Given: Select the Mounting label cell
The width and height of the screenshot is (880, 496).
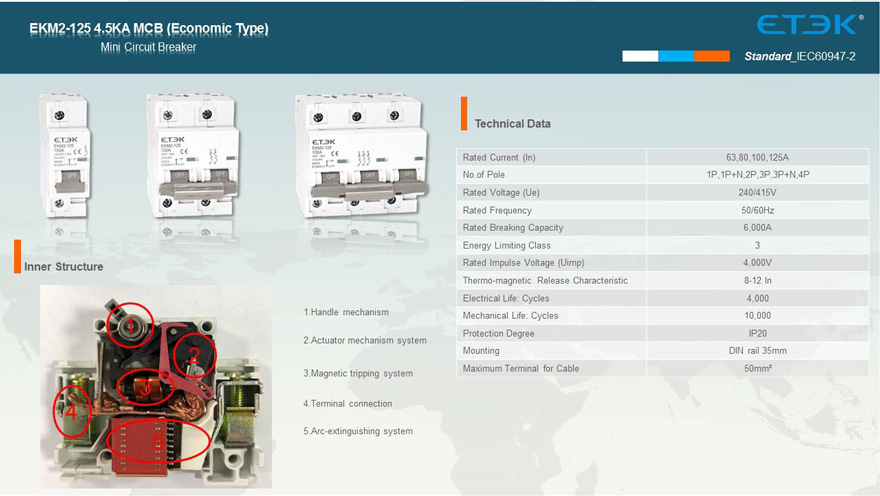Looking at the screenshot, I should click(x=552, y=351).
